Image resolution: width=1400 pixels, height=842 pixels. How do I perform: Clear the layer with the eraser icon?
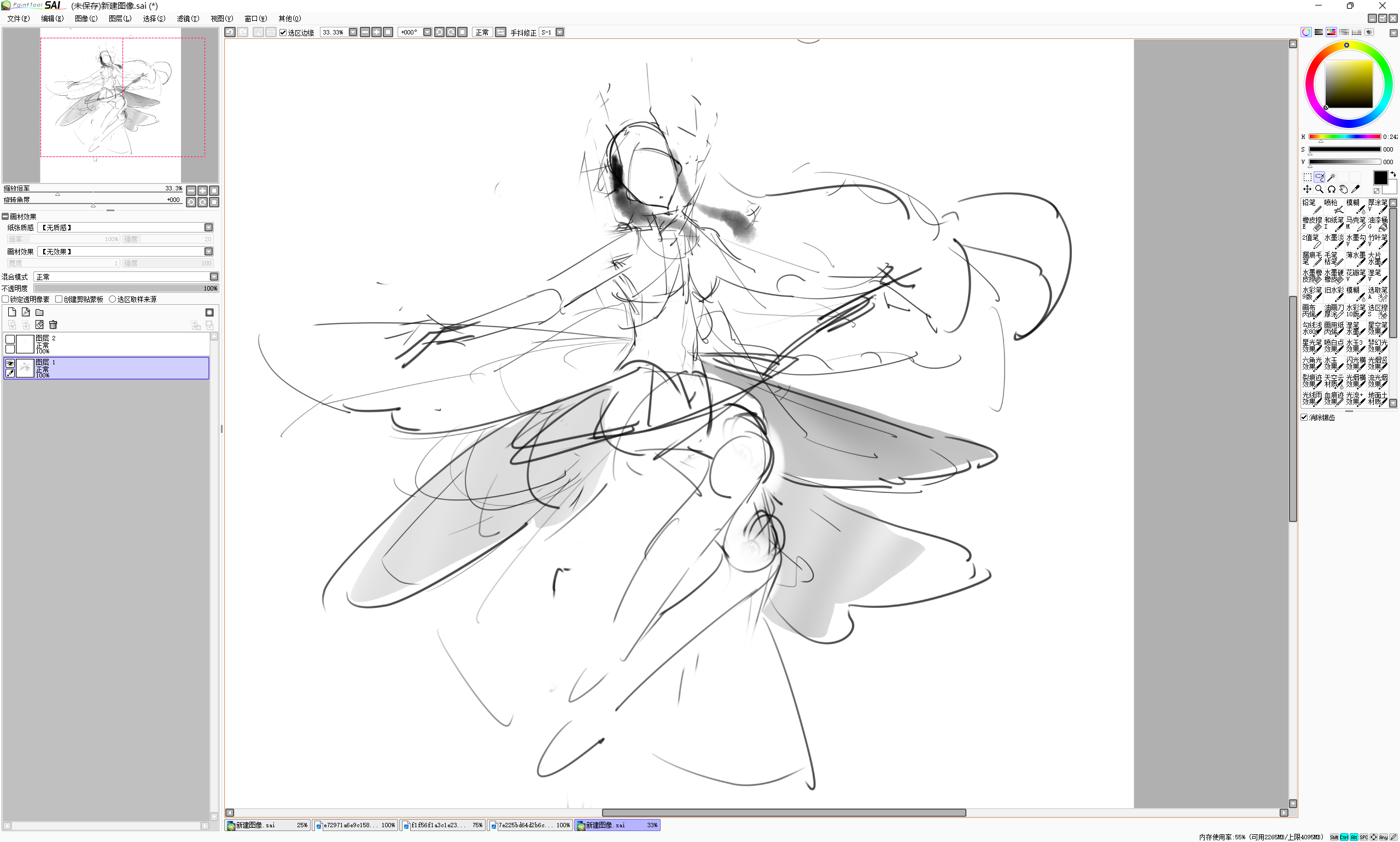coord(39,324)
